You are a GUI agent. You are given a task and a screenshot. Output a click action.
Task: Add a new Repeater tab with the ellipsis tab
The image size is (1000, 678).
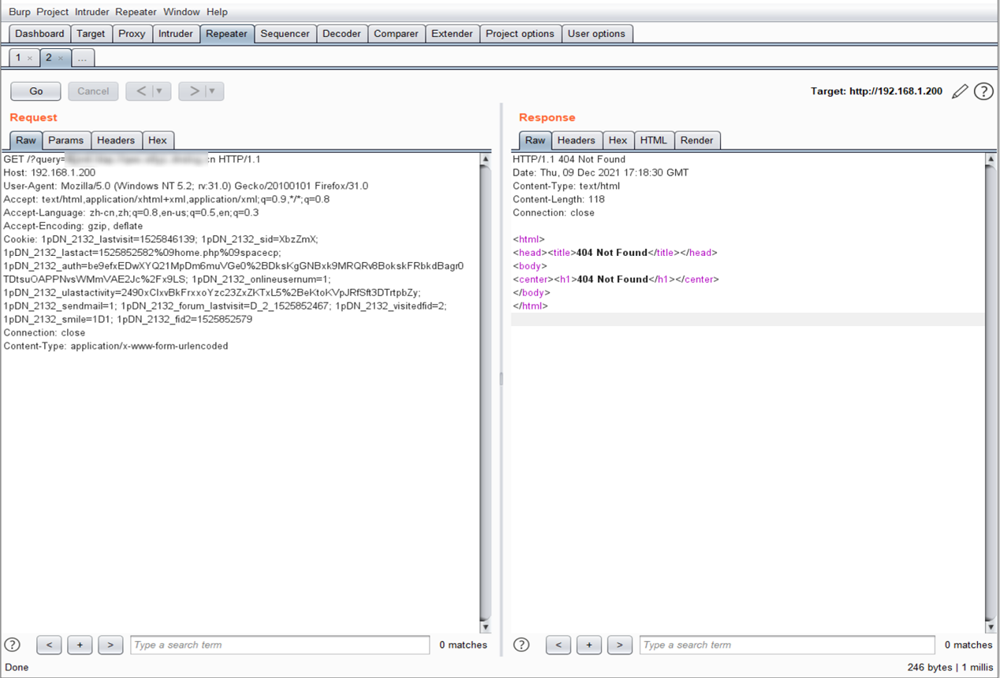[x=82, y=58]
